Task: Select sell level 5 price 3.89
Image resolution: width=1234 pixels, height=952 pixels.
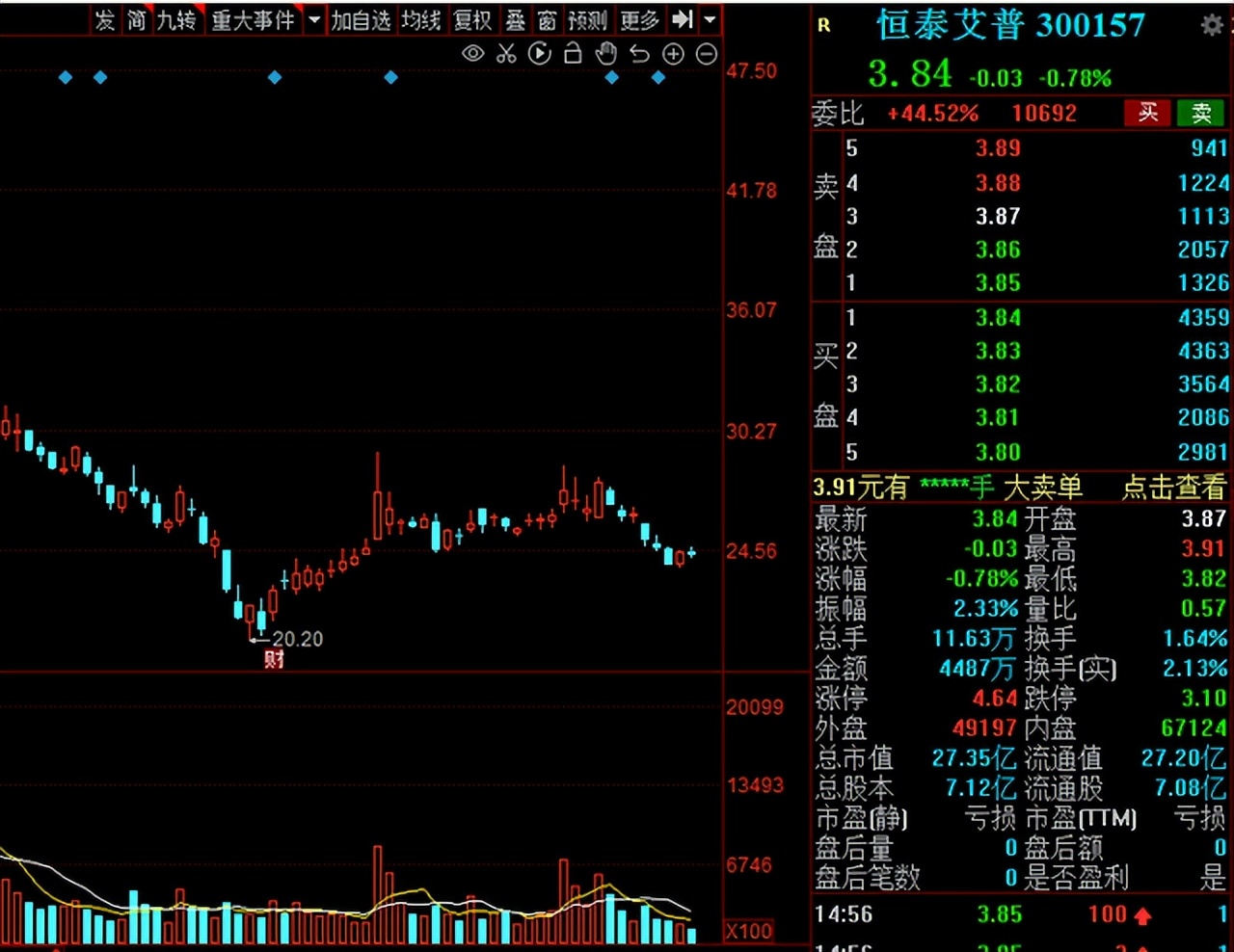Action: (998, 148)
